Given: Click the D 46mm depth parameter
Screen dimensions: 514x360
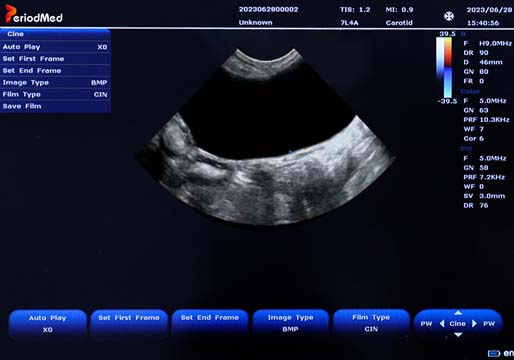Looking at the screenshot, I should [x=483, y=62].
